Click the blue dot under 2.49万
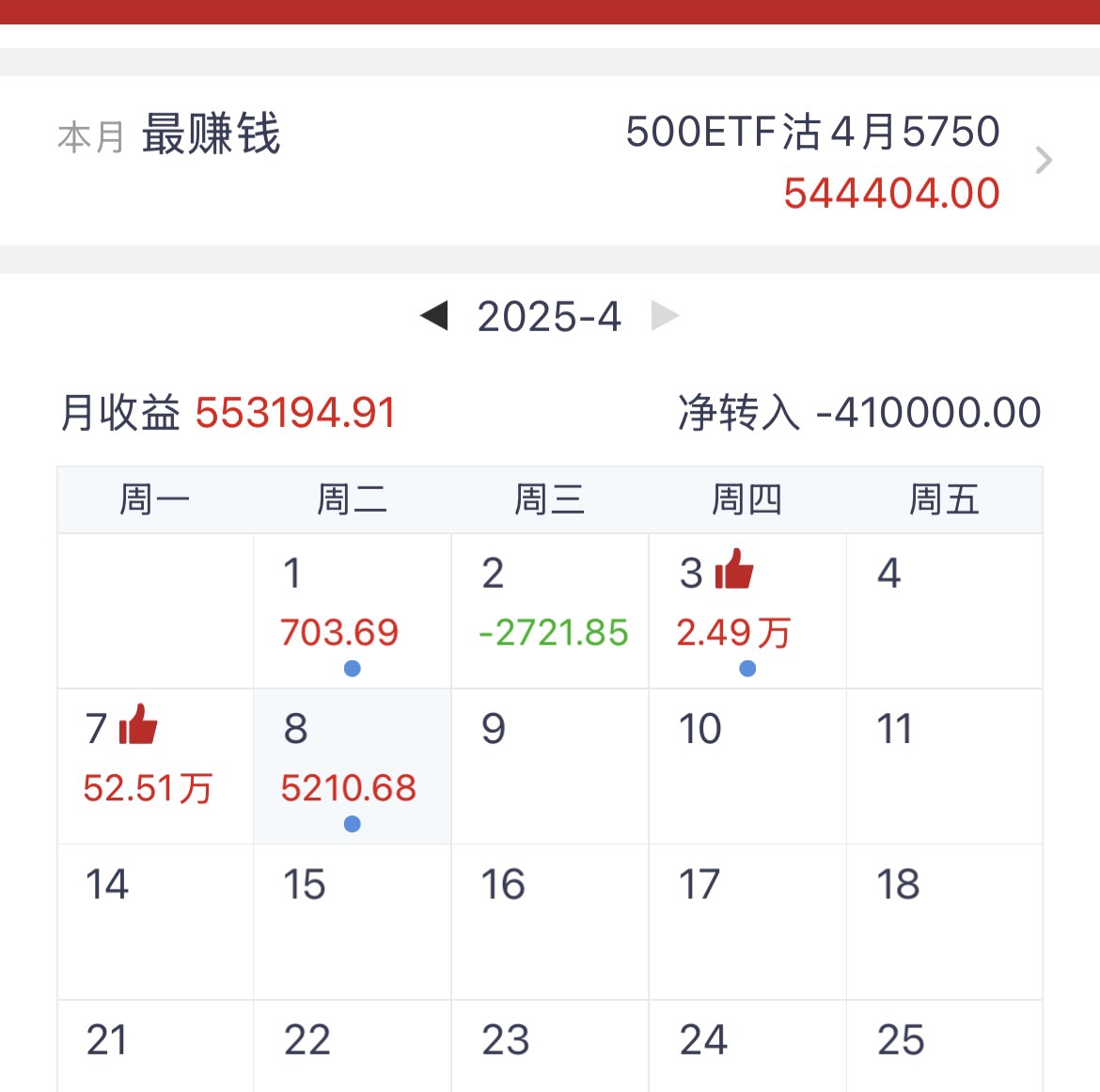The image size is (1100, 1092). coord(747,669)
